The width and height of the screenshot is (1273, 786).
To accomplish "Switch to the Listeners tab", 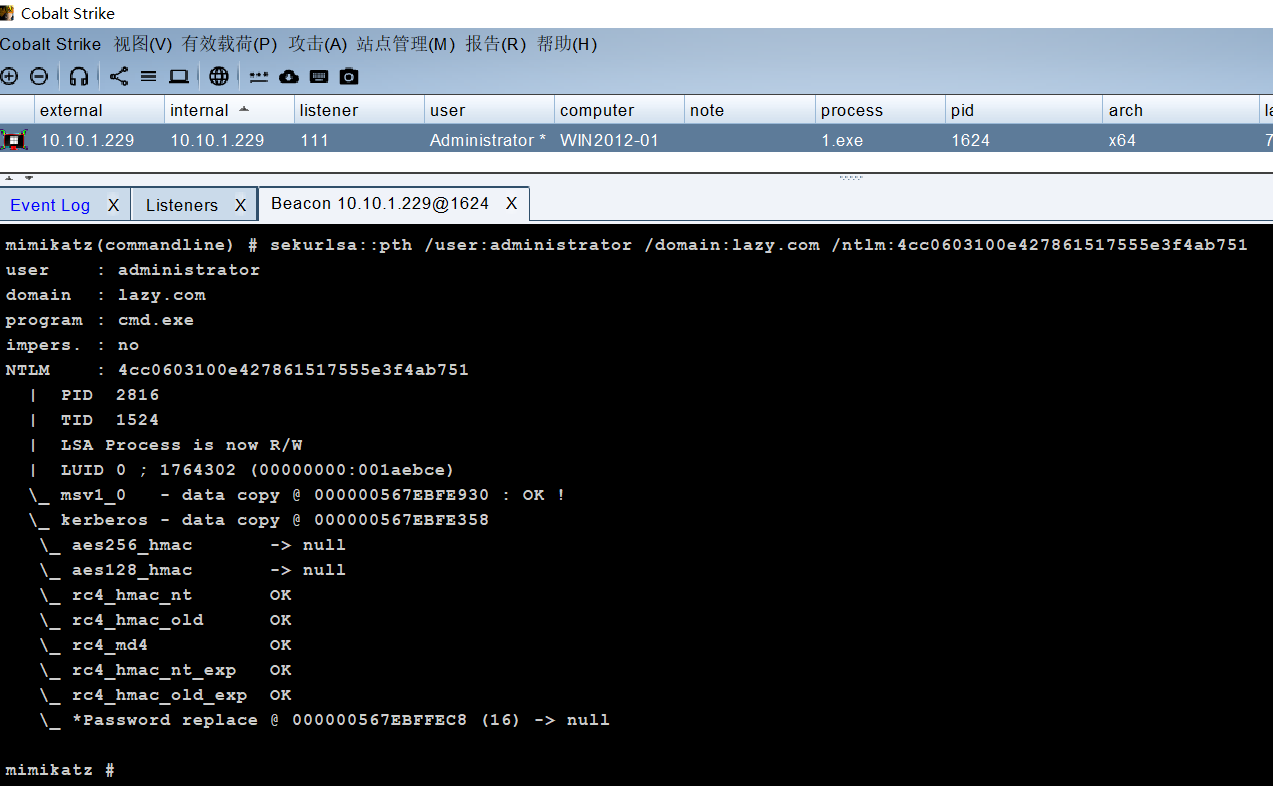I will 182,205.
